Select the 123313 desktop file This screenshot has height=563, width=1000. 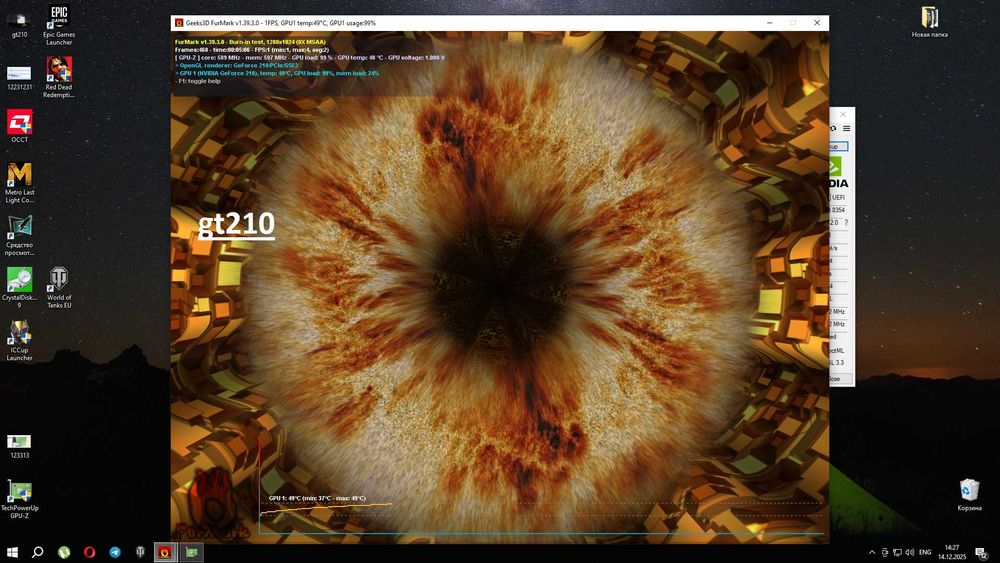[19, 447]
